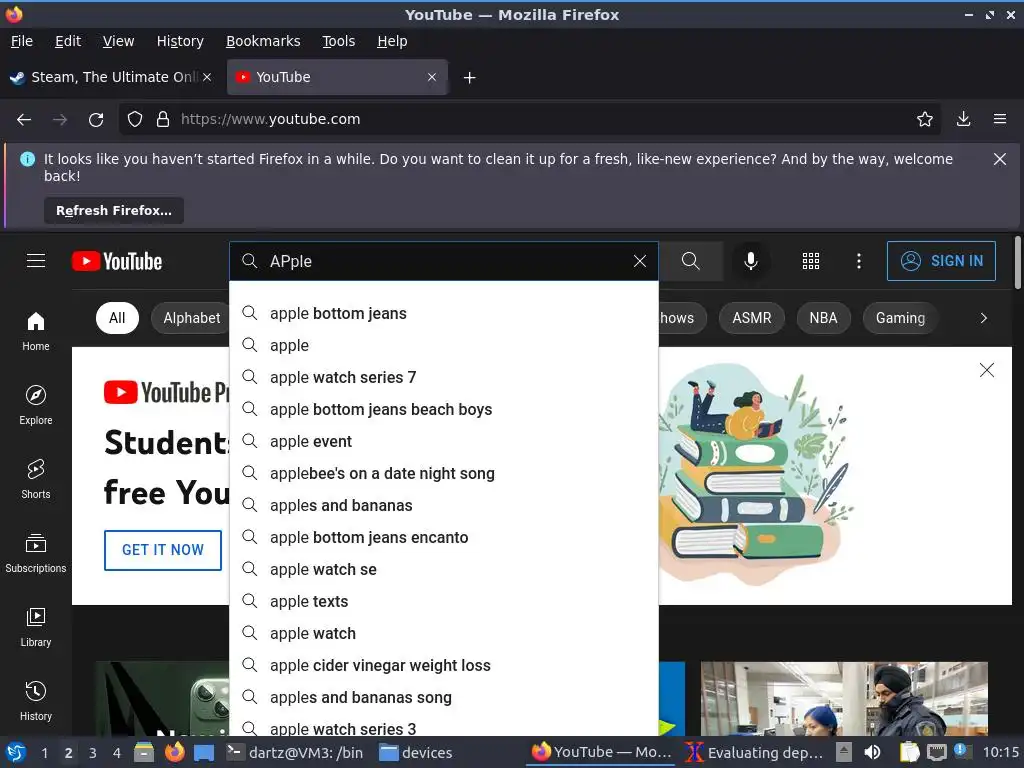Open devices folder window in taskbar
This screenshot has height=768, width=1024.
[416, 753]
